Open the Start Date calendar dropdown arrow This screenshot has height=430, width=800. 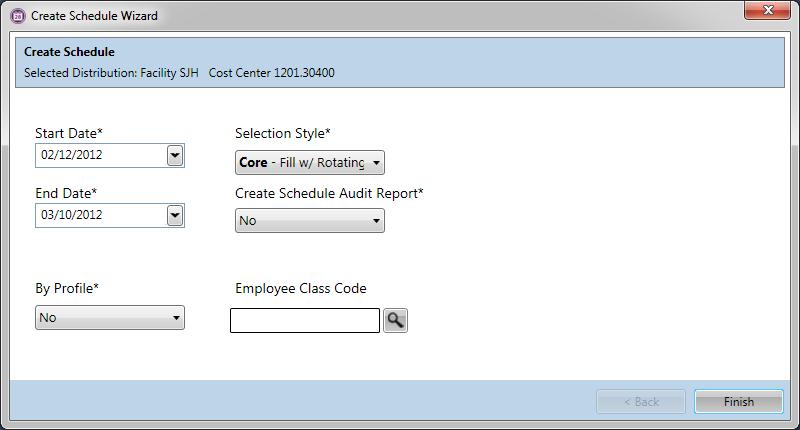pyautogui.click(x=175, y=155)
